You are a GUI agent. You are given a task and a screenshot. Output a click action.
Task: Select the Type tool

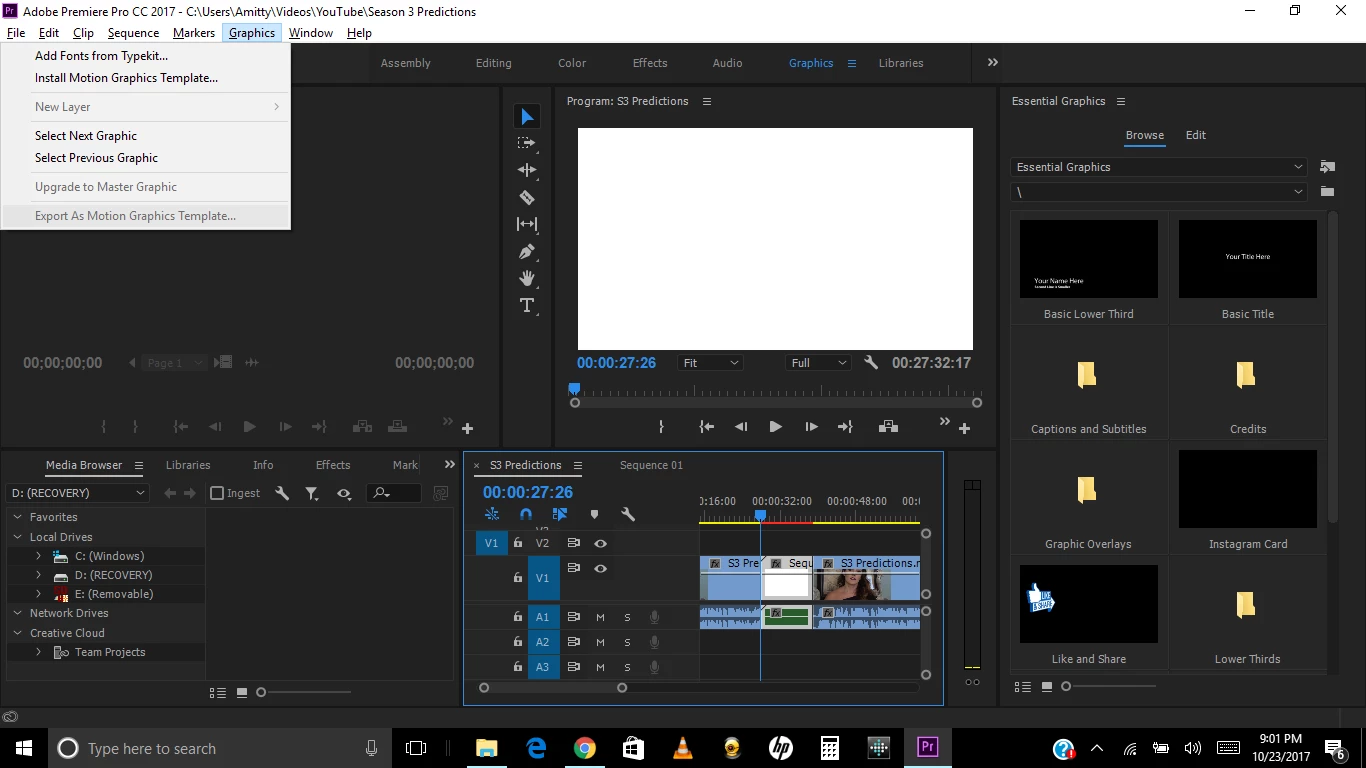(x=527, y=305)
